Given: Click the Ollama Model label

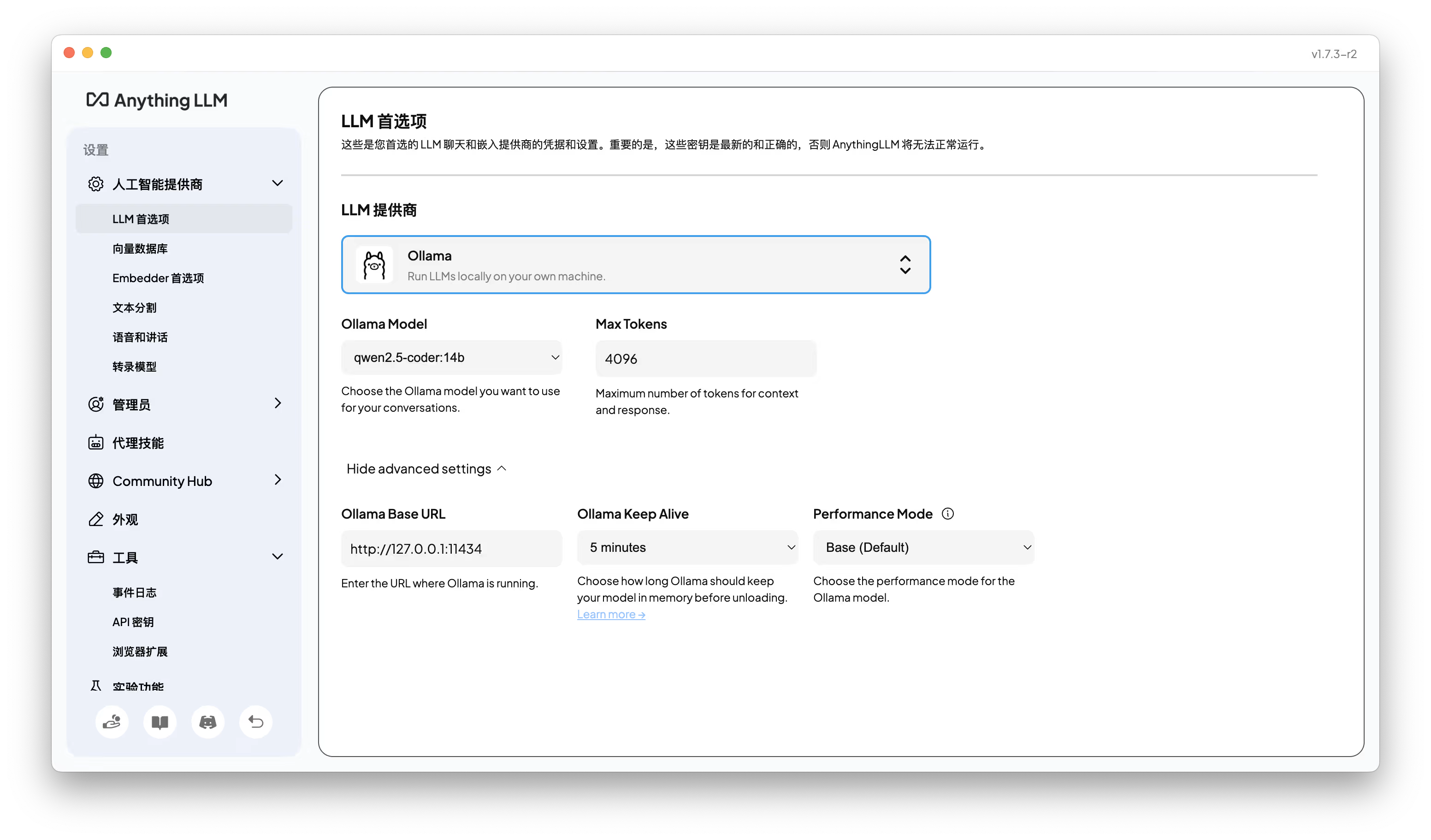Looking at the screenshot, I should click(384, 324).
